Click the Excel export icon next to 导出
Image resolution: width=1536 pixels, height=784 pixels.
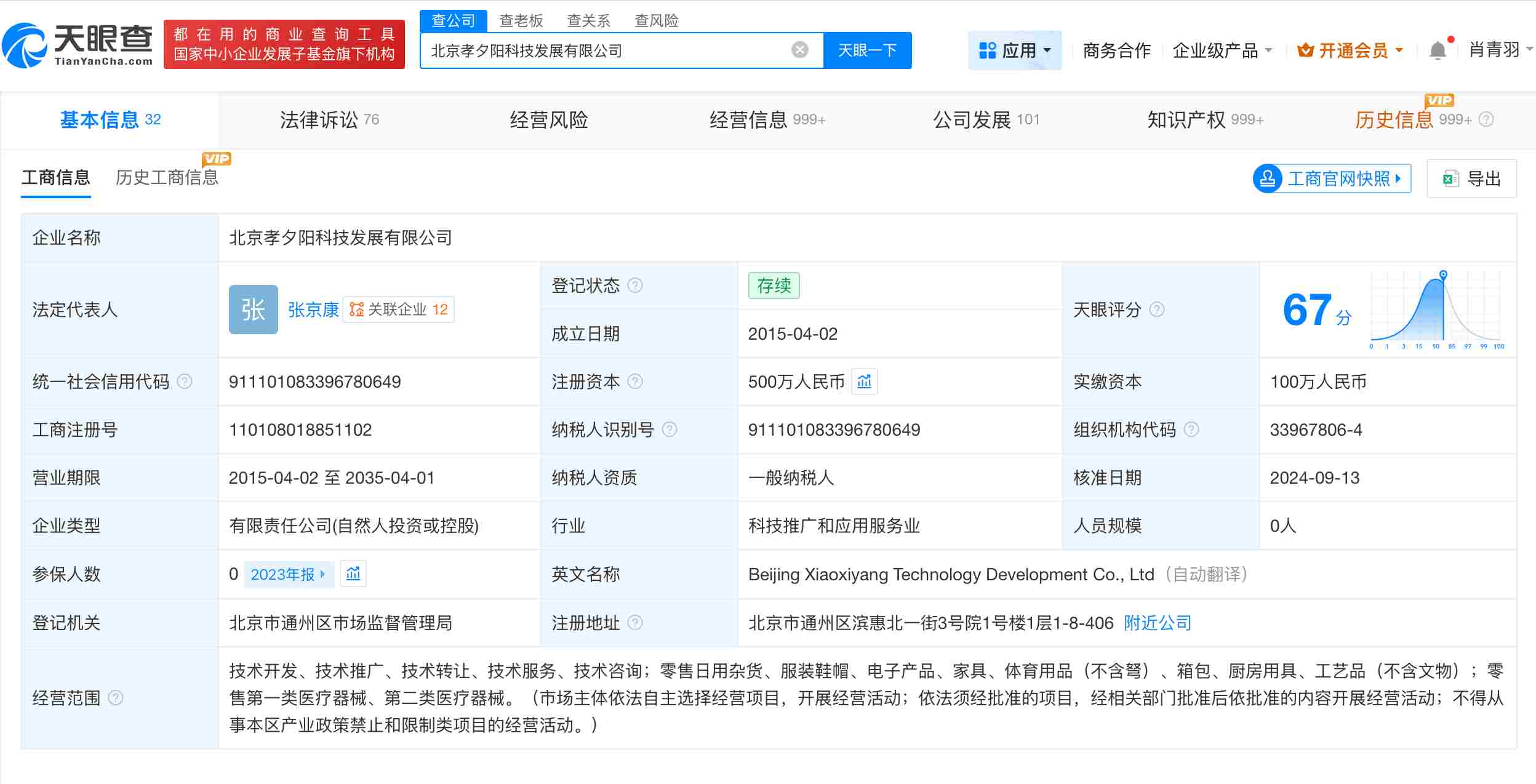pos(1451,178)
